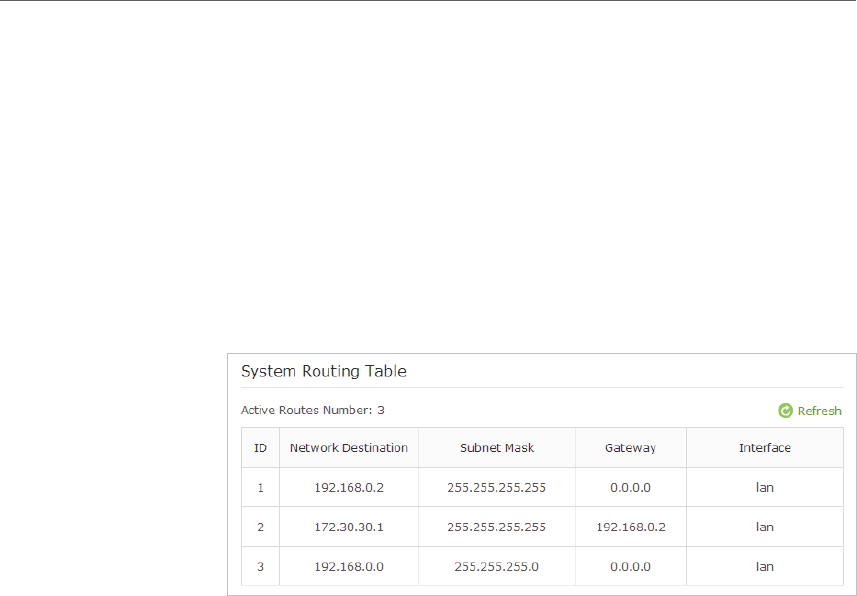Select subnet mask for 172.30.30.1 route
The width and height of the screenshot is (857, 596).
pyautogui.click(x=496, y=527)
